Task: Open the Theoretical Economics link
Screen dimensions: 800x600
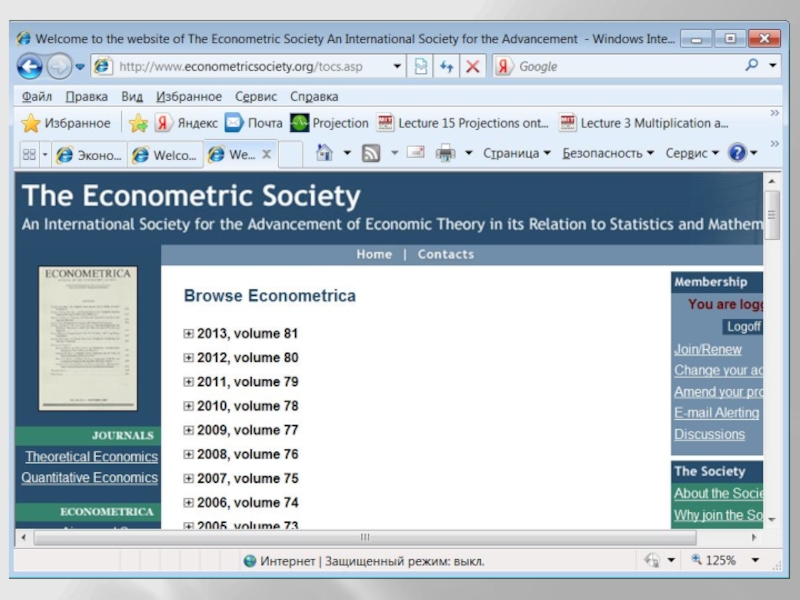Action: coord(91,456)
